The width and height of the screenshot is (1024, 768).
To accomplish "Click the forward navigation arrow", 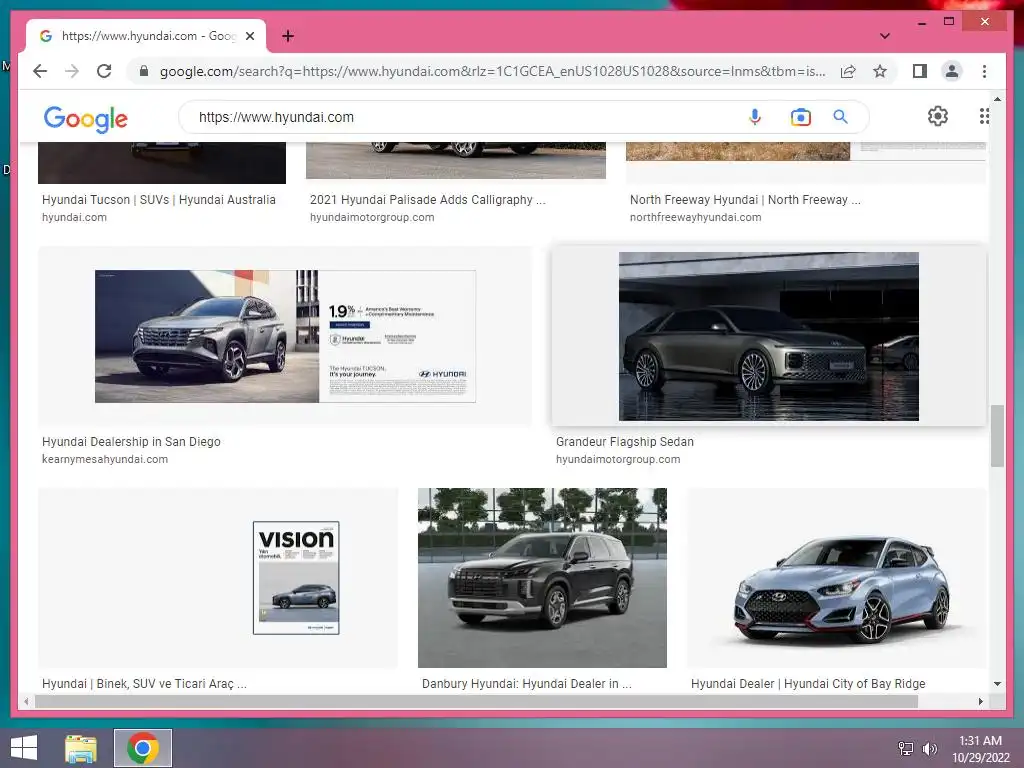I will coord(72,71).
